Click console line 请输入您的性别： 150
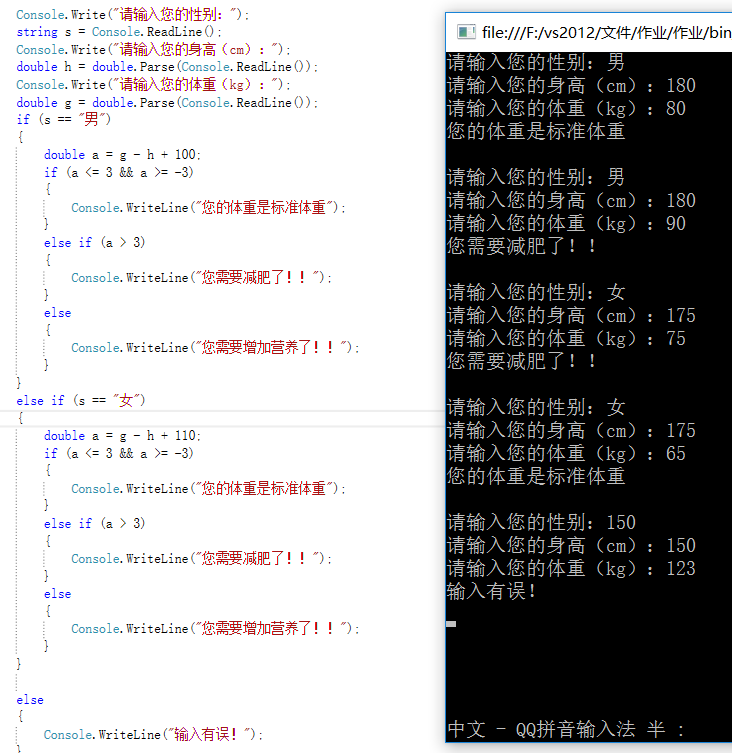Screen dimensions: 732x753 [x=541, y=522]
